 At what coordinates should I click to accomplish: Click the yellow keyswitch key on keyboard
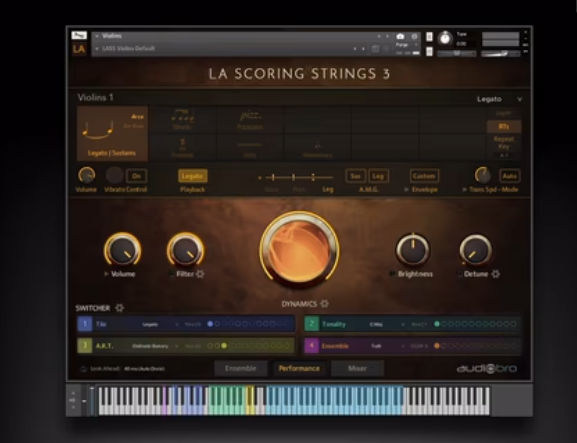click(251, 400)
